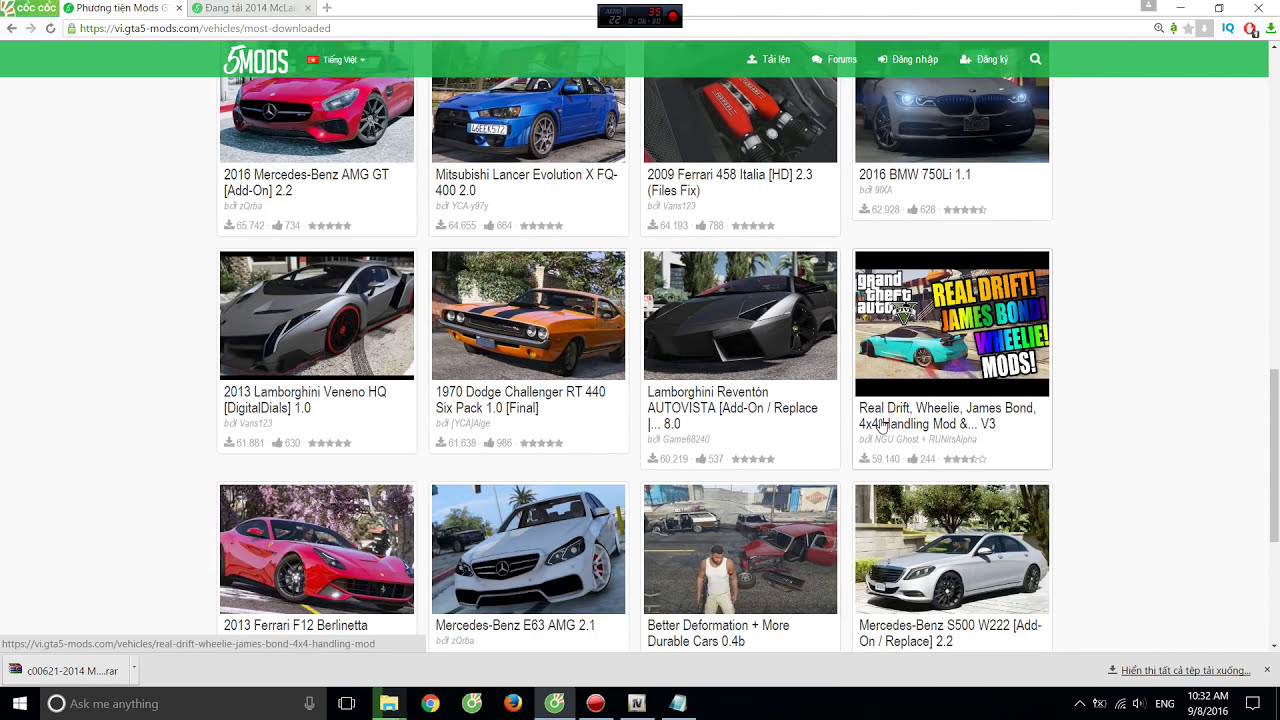Expand the downloaded rar file options arrow

coord(133,668)
